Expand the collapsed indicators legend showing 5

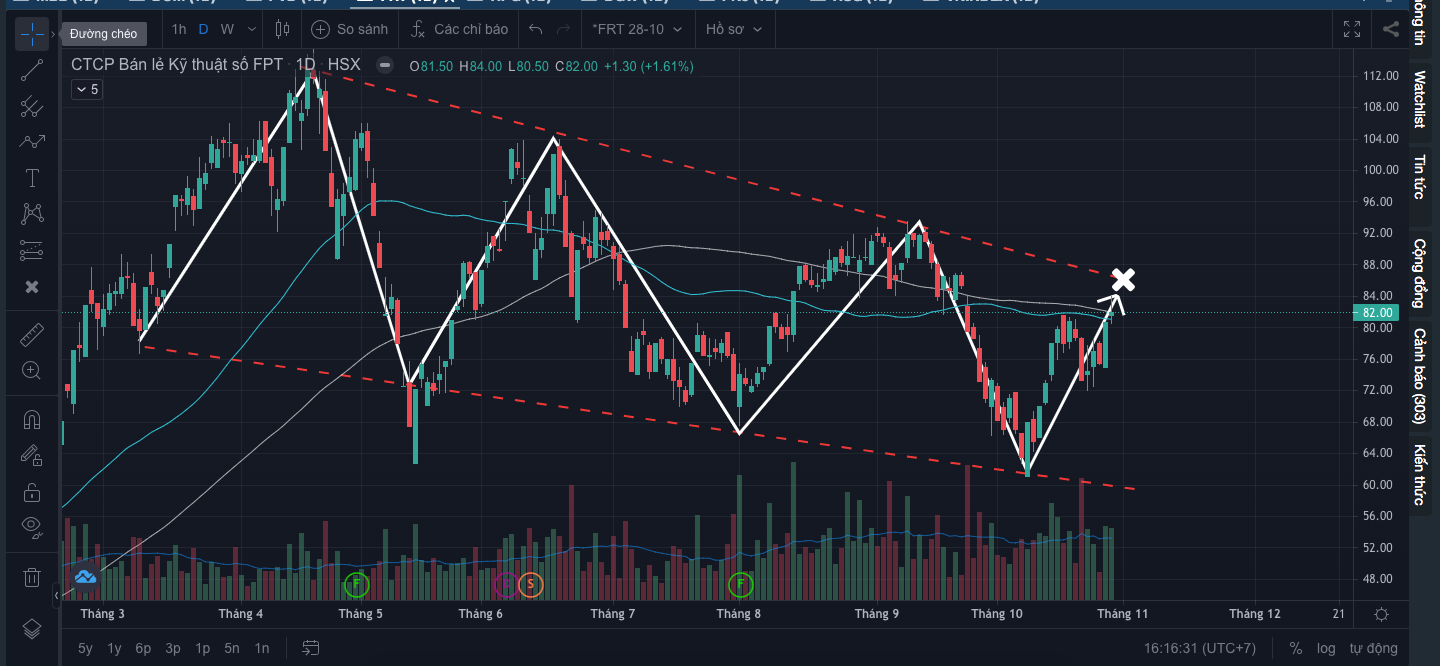coord(86,89)
